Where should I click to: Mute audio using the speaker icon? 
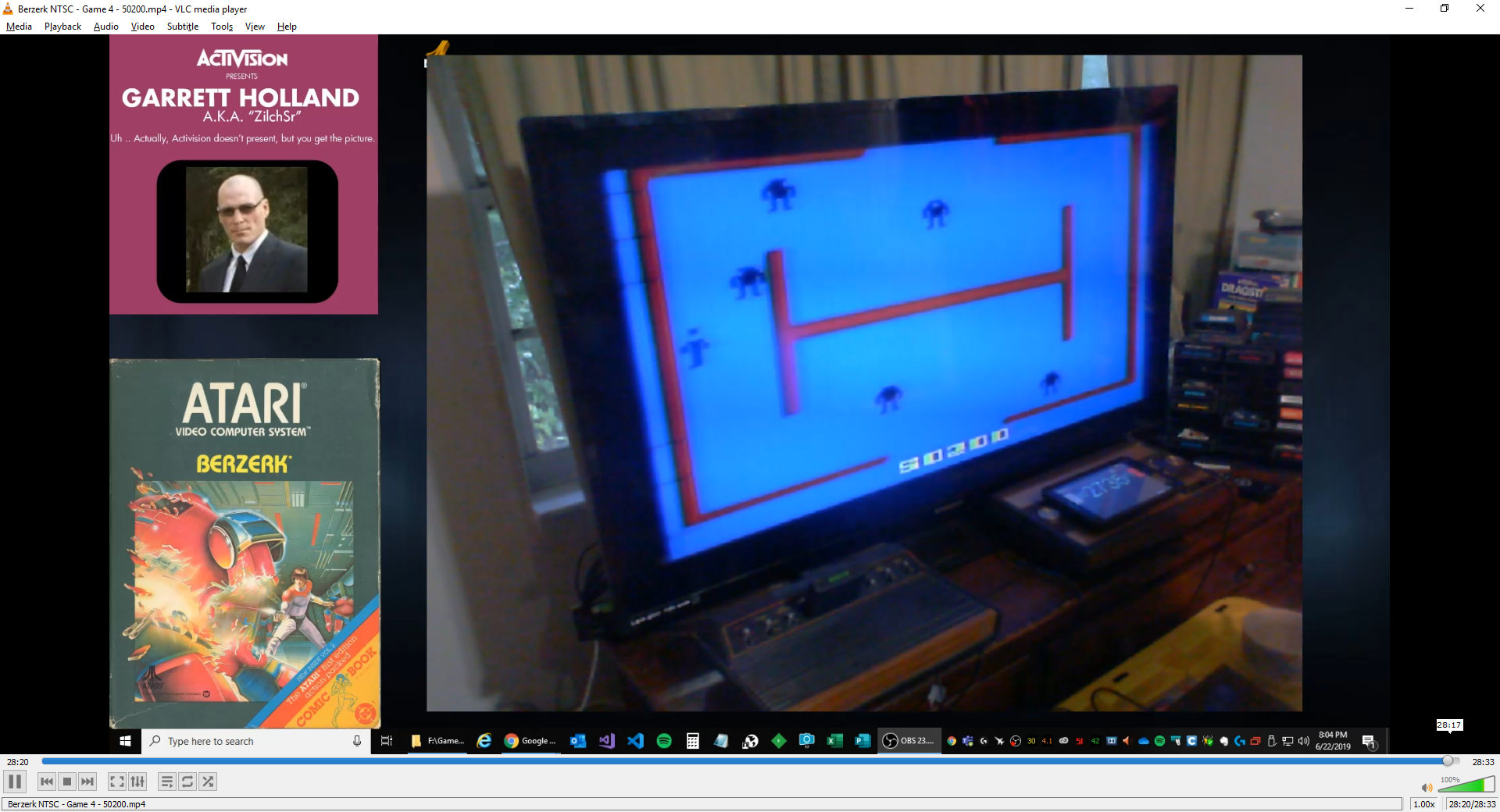coord(1427,788)
